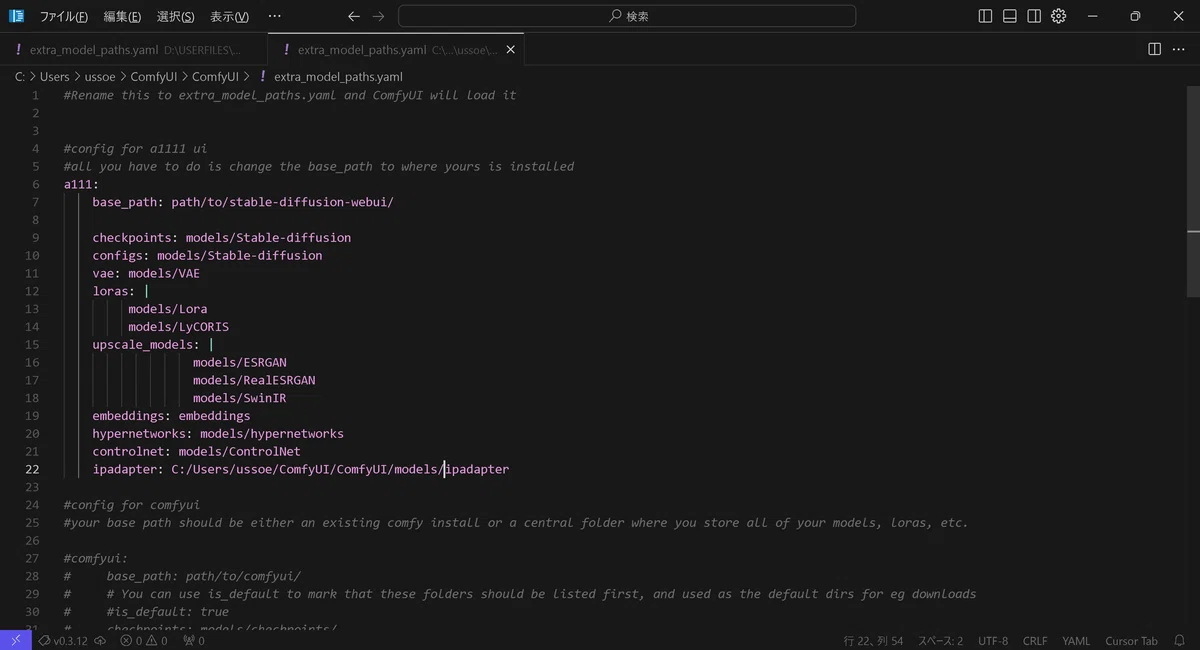The width and height of the screenshot is (1200, 650).
Task: Go back with the left arrow
Action: [354, 16]
